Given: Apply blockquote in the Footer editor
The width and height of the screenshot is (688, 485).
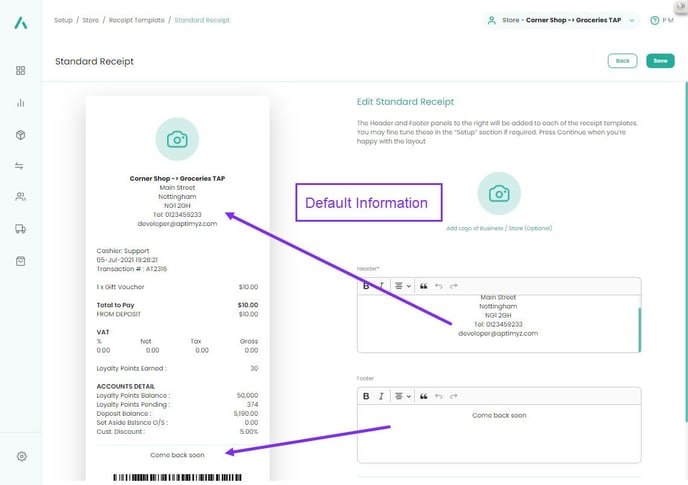Looking at the screenshot, I should pos(423,396).
